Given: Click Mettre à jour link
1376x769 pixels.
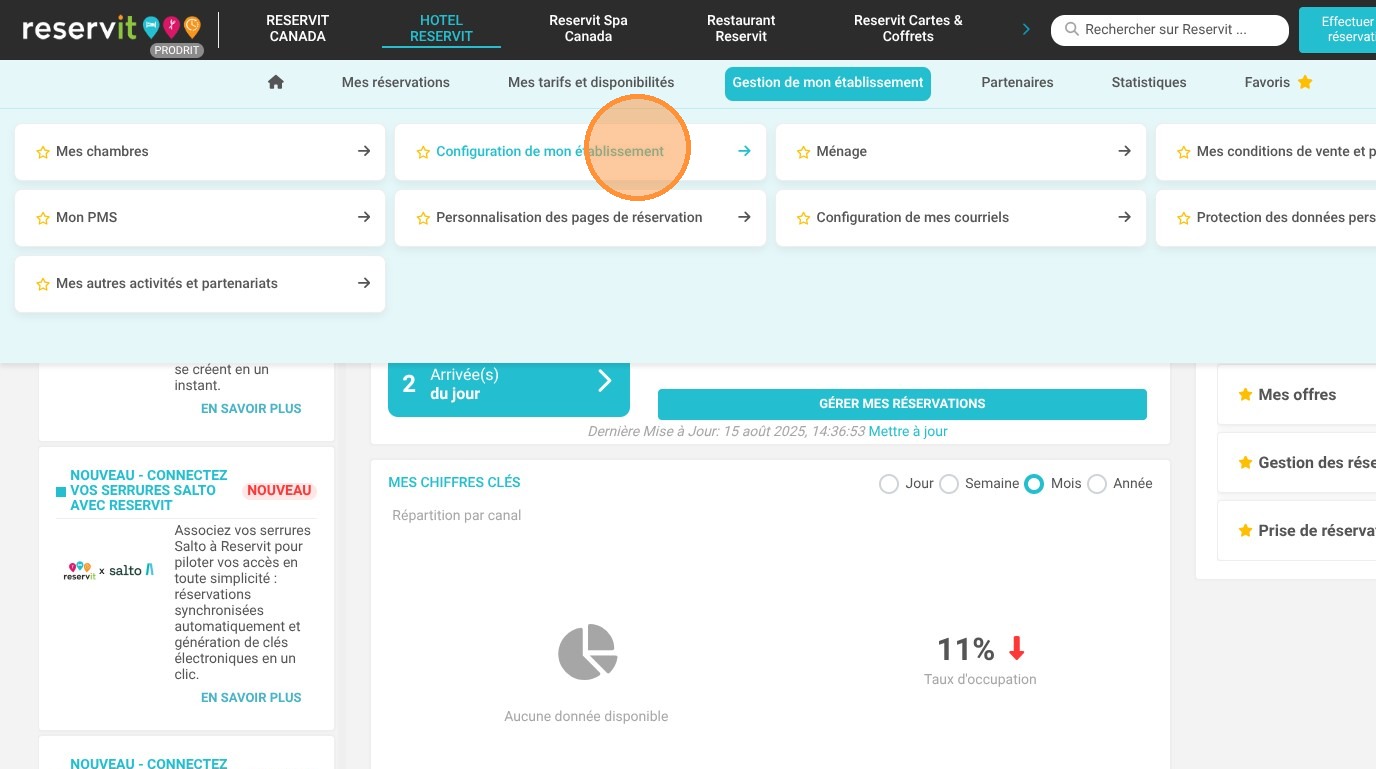Looking at the screenshot, I should click(908, 431).
